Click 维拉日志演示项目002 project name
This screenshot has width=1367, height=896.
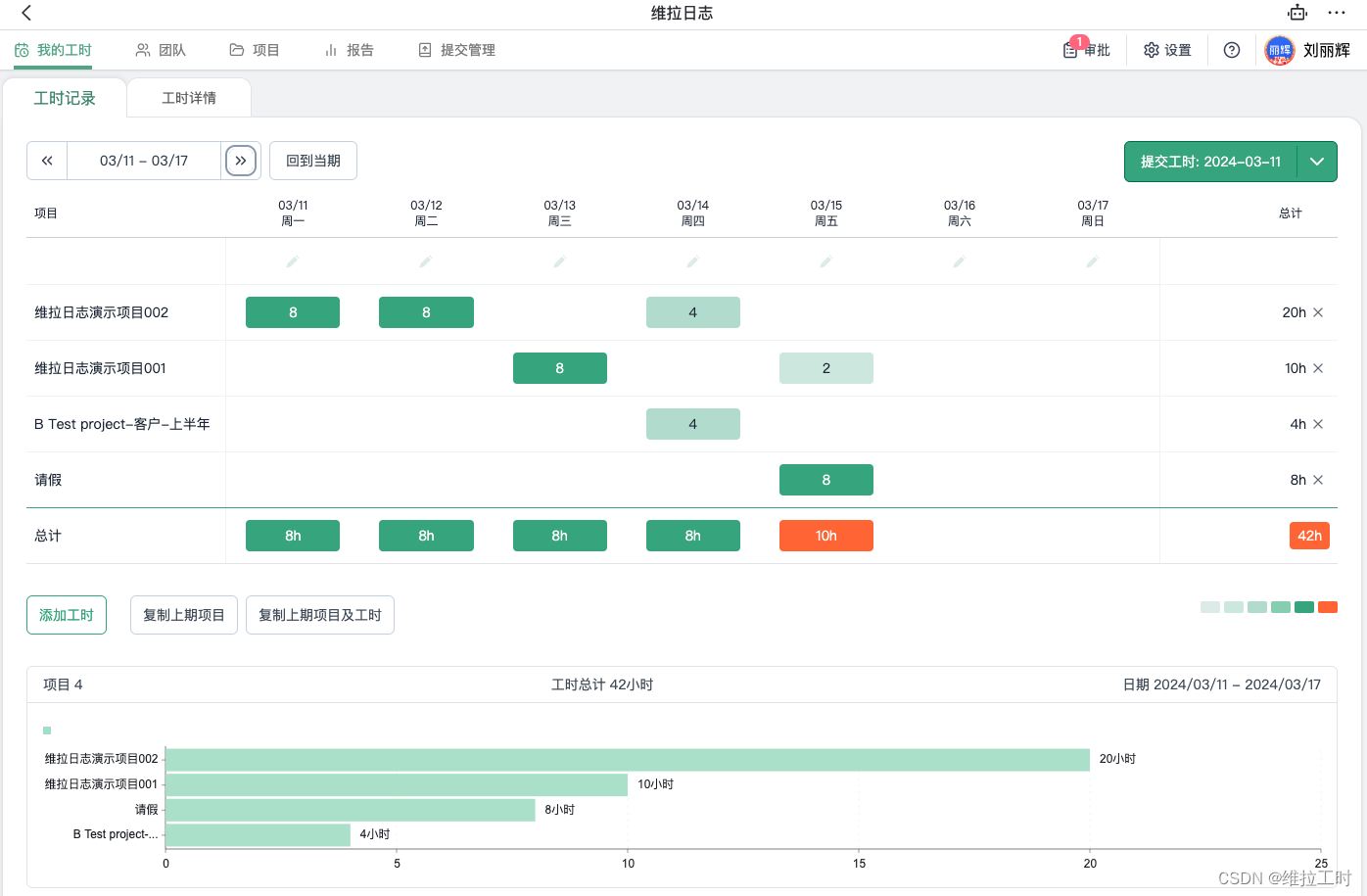point(102,312)
